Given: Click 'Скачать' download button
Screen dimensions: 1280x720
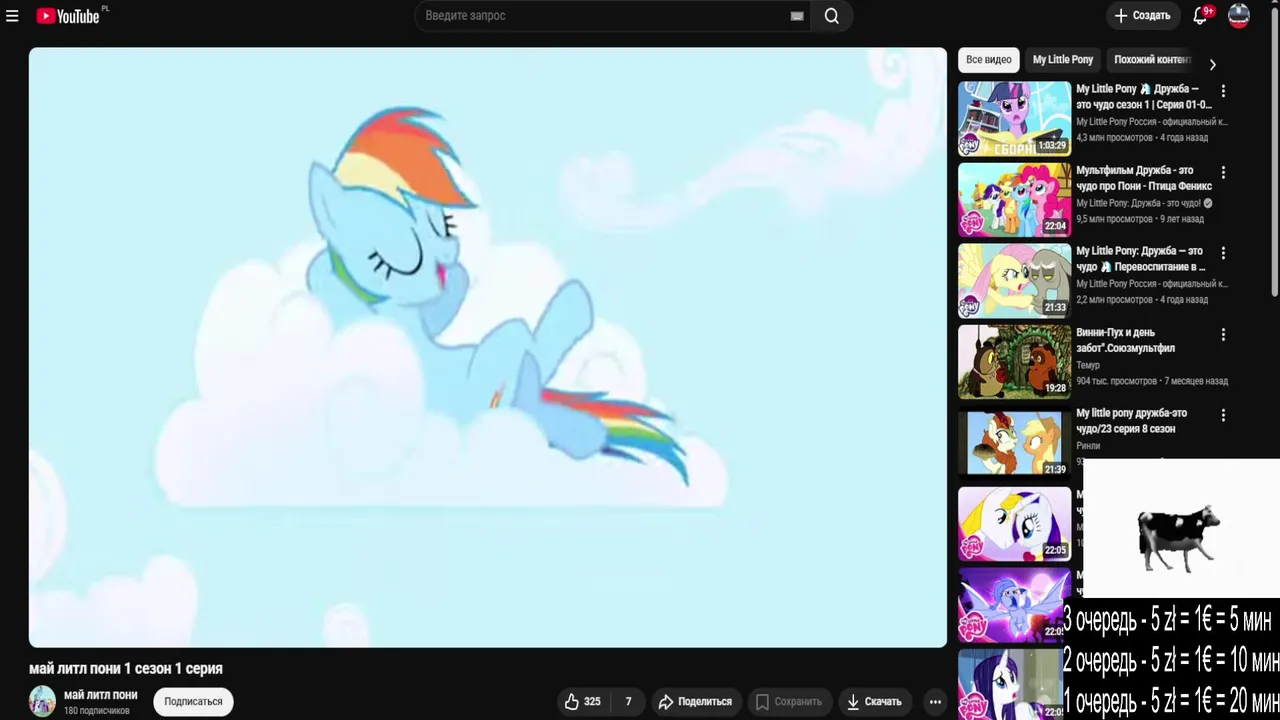Looking at the screenshot, I should point(874,702).
